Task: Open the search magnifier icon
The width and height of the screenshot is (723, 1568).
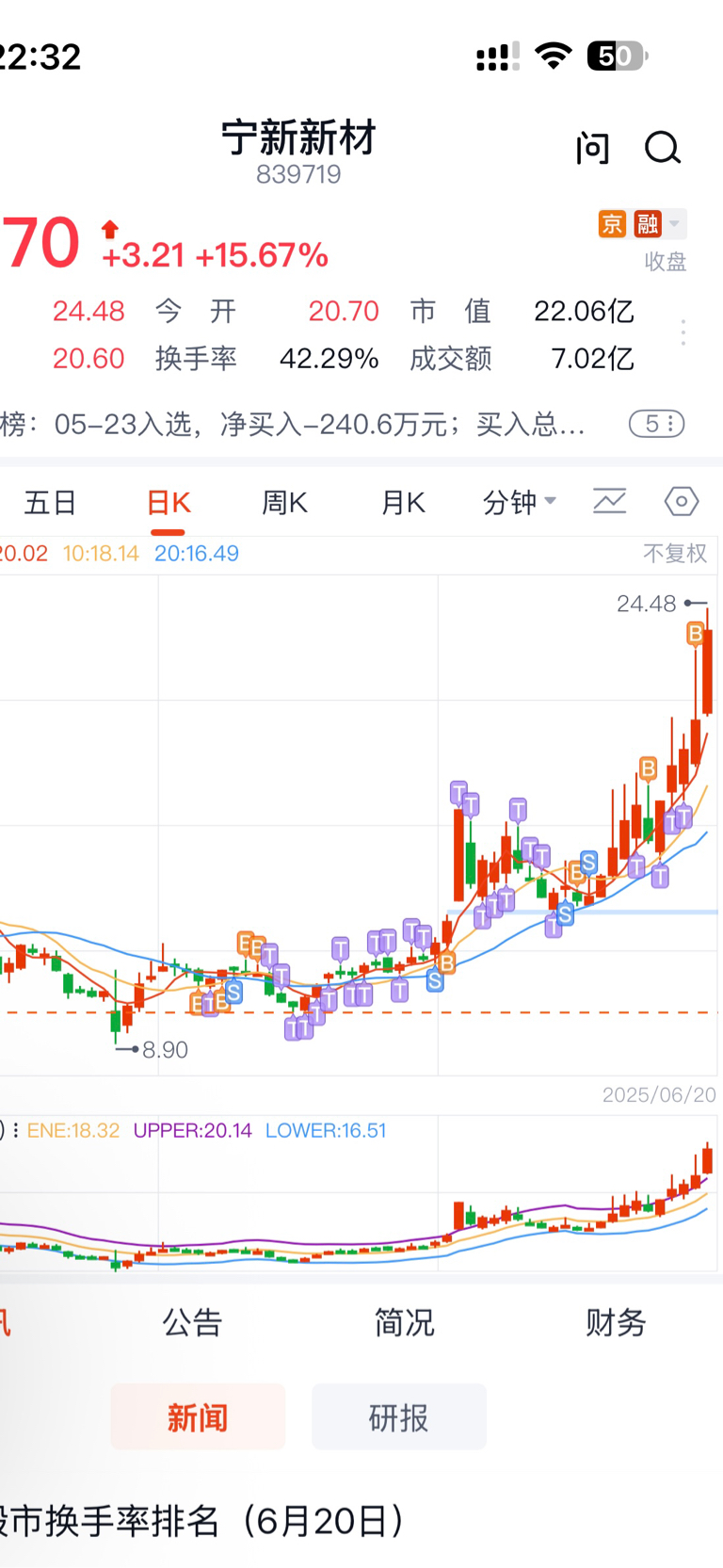Action: tap(663, 148)
